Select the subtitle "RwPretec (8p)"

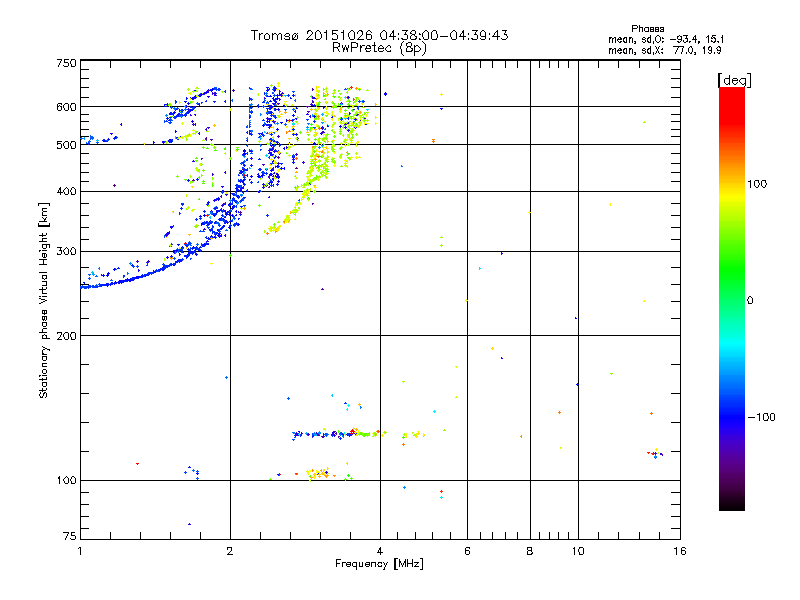tap(379, 48)
